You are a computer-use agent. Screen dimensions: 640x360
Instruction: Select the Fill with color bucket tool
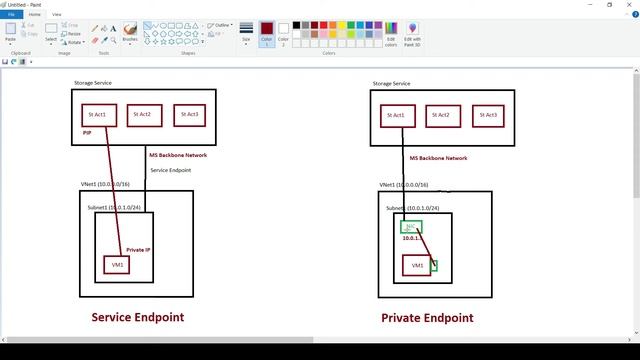point(104,29)
